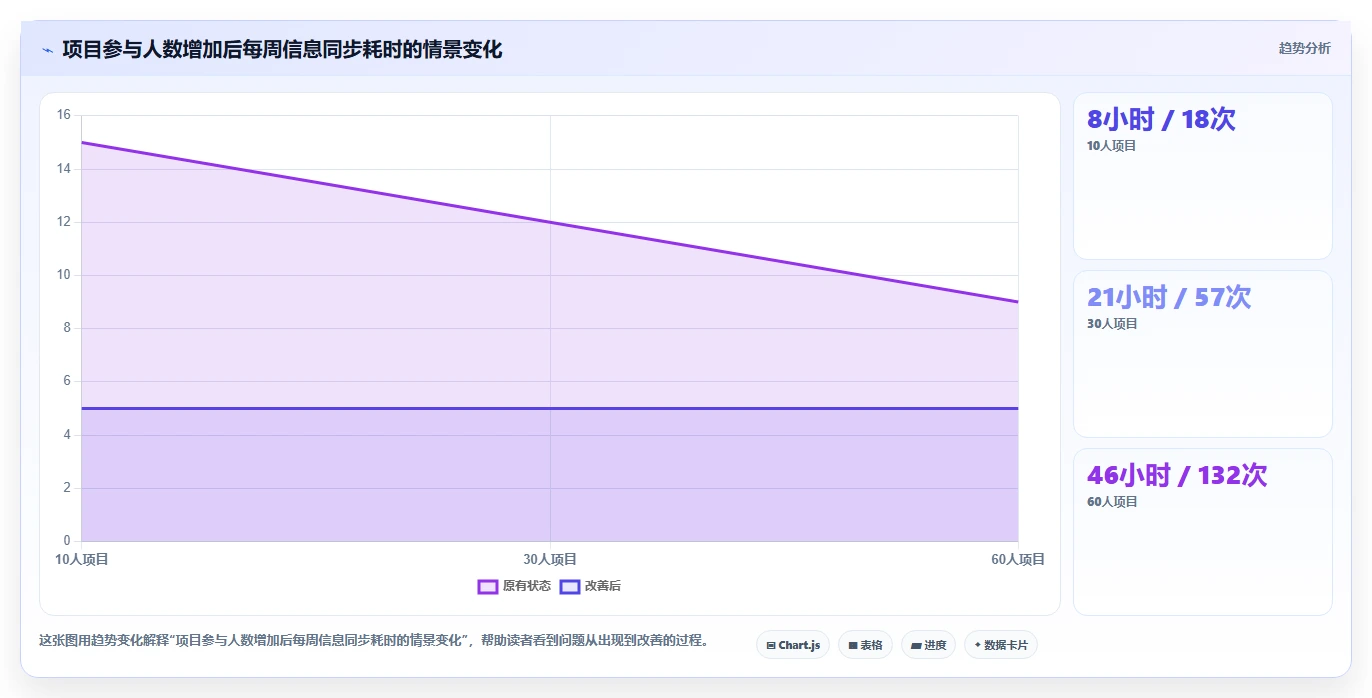Viewport: 1372px width, 698px height.
Task: Click the y-axis value 16
Action: 64,115
